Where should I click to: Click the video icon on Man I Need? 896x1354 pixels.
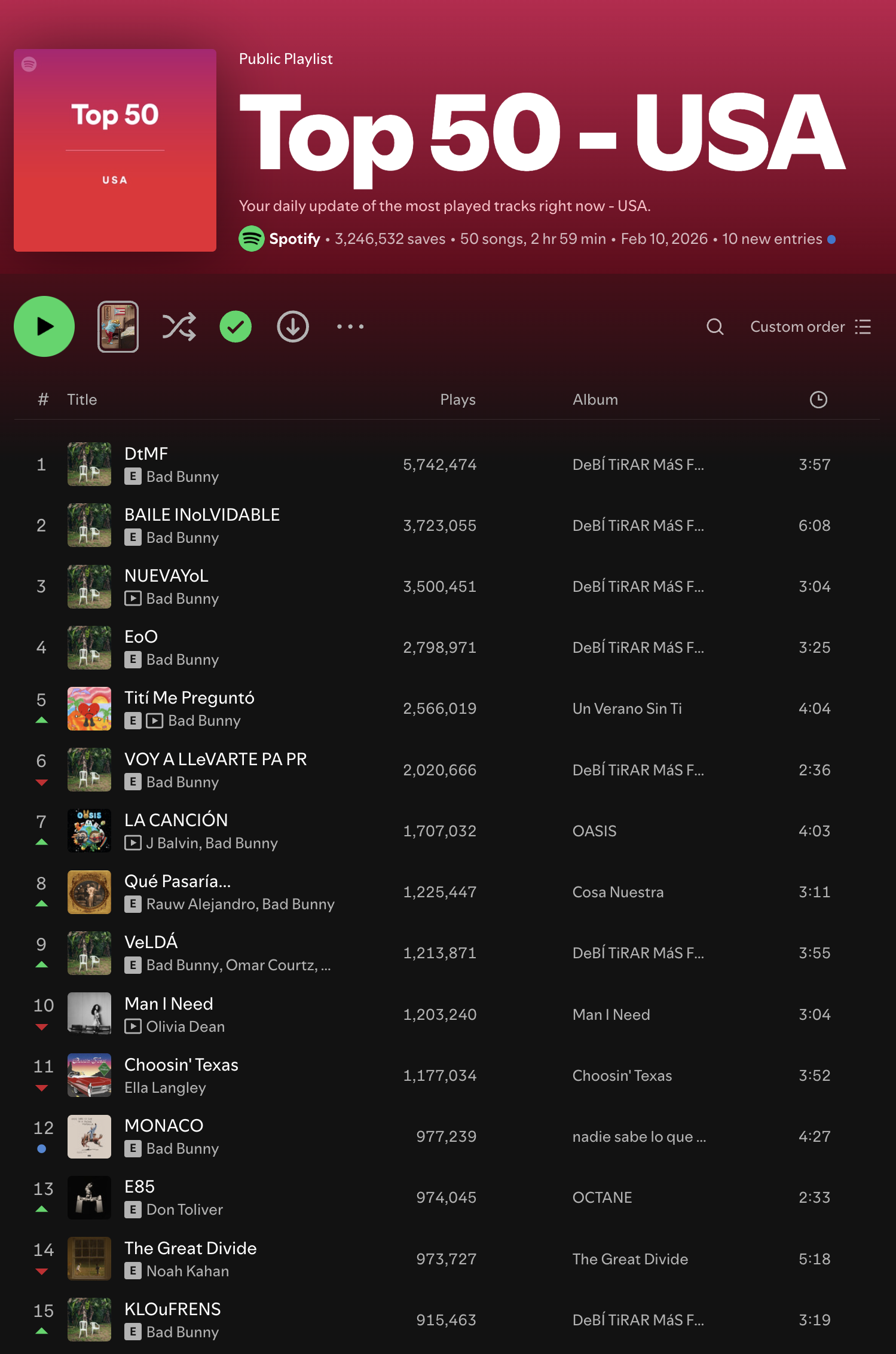[133, 1026]
